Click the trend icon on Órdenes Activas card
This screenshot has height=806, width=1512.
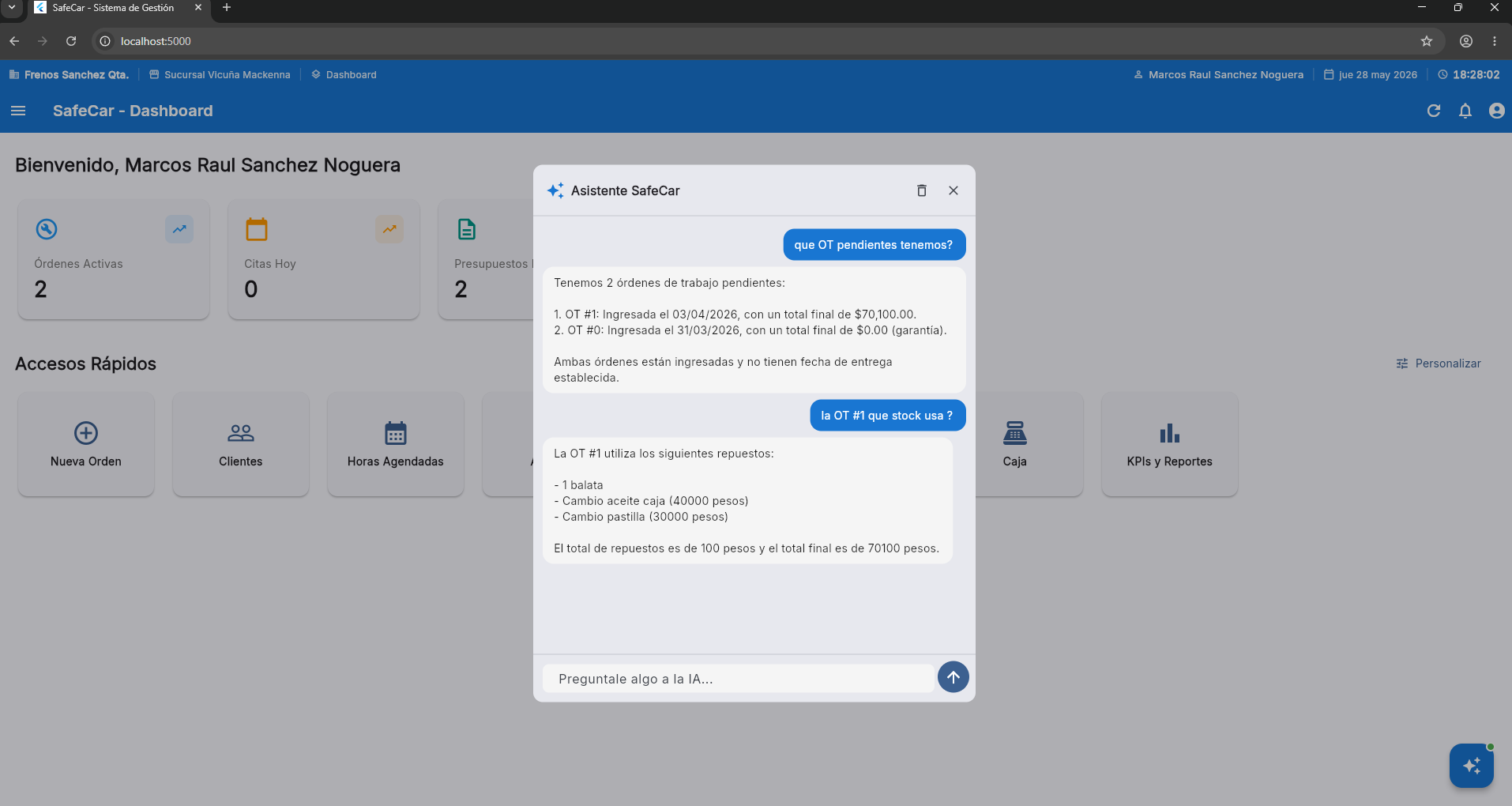click(x=179, y=229)
